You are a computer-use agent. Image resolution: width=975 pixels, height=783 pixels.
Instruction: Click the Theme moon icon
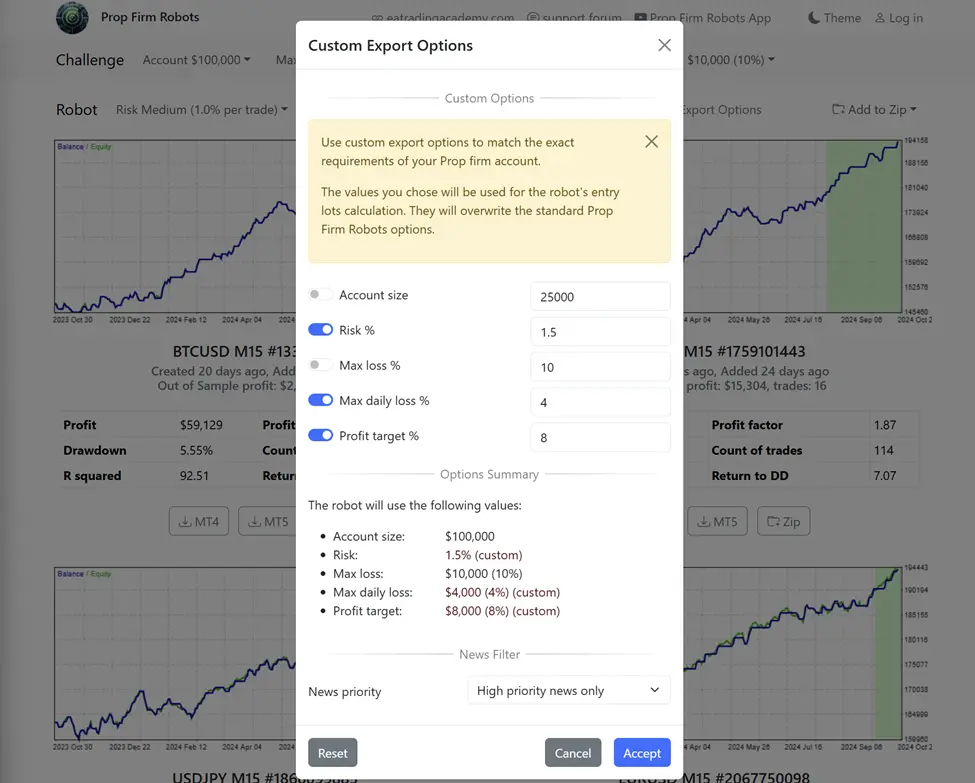[x=814, y=18]
